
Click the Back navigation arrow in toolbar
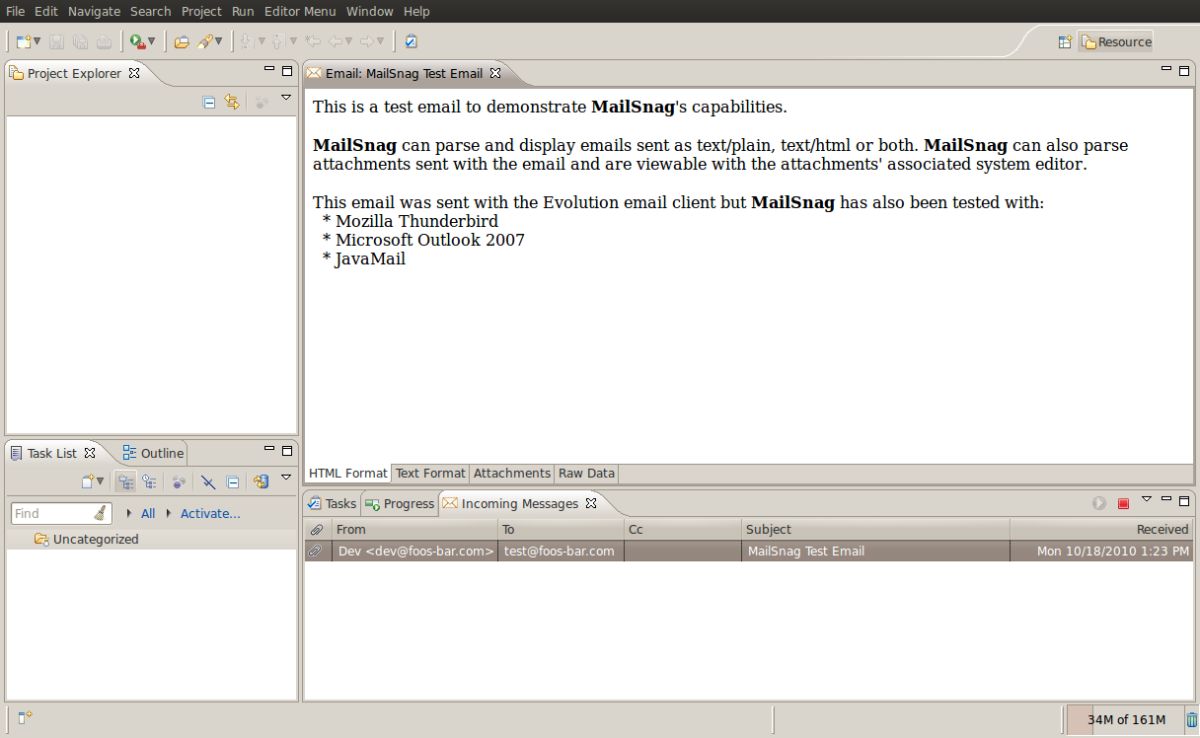pos(337,42)
